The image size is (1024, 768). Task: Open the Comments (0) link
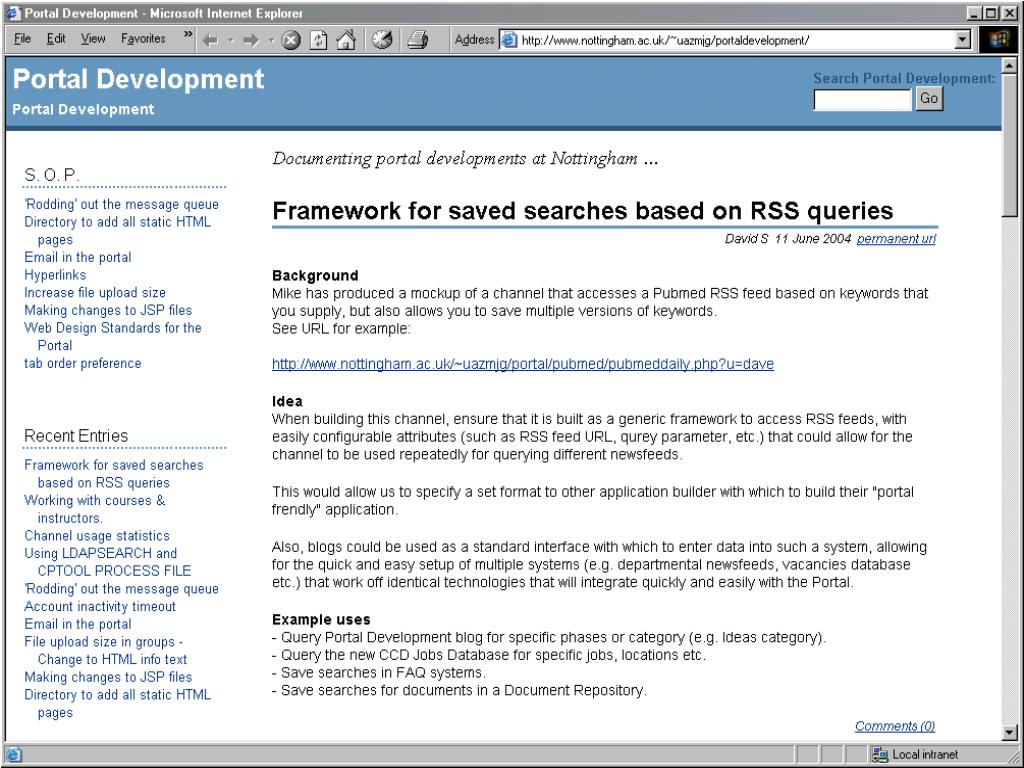pyautogui.click(x=895, y=726)
